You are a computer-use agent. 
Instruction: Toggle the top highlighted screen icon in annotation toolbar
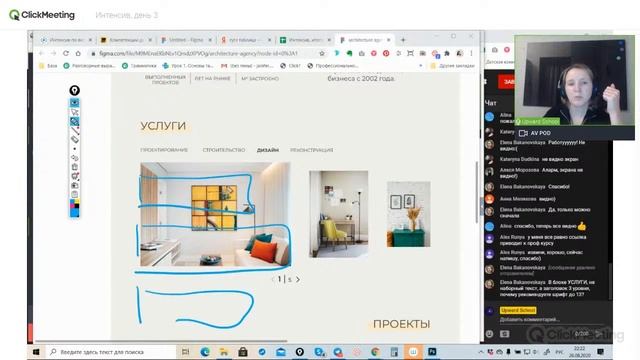(75, 102)
